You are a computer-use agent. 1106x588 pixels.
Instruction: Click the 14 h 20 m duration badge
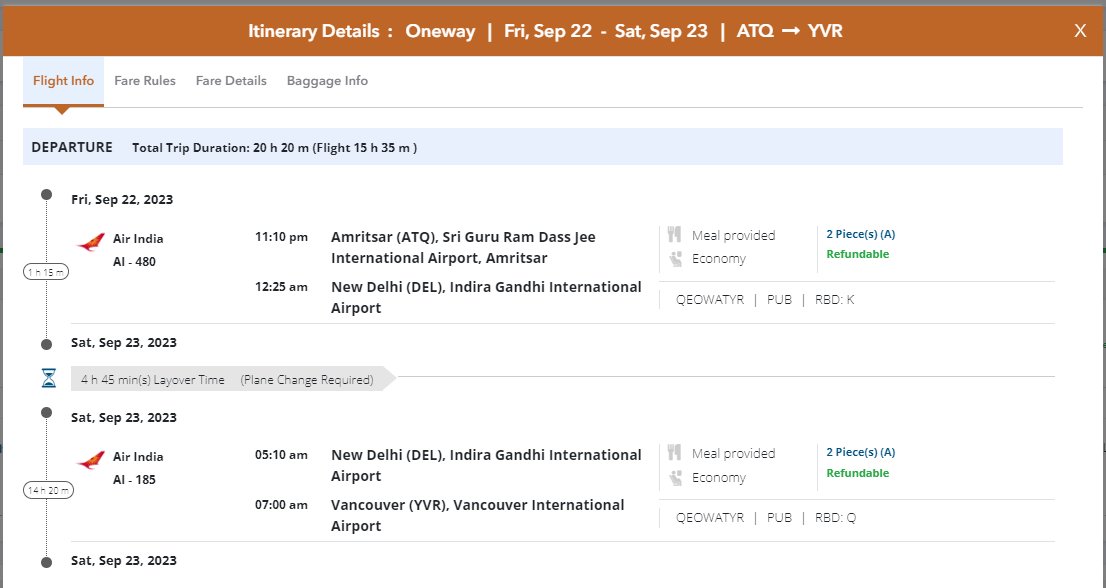coord(46,490)
